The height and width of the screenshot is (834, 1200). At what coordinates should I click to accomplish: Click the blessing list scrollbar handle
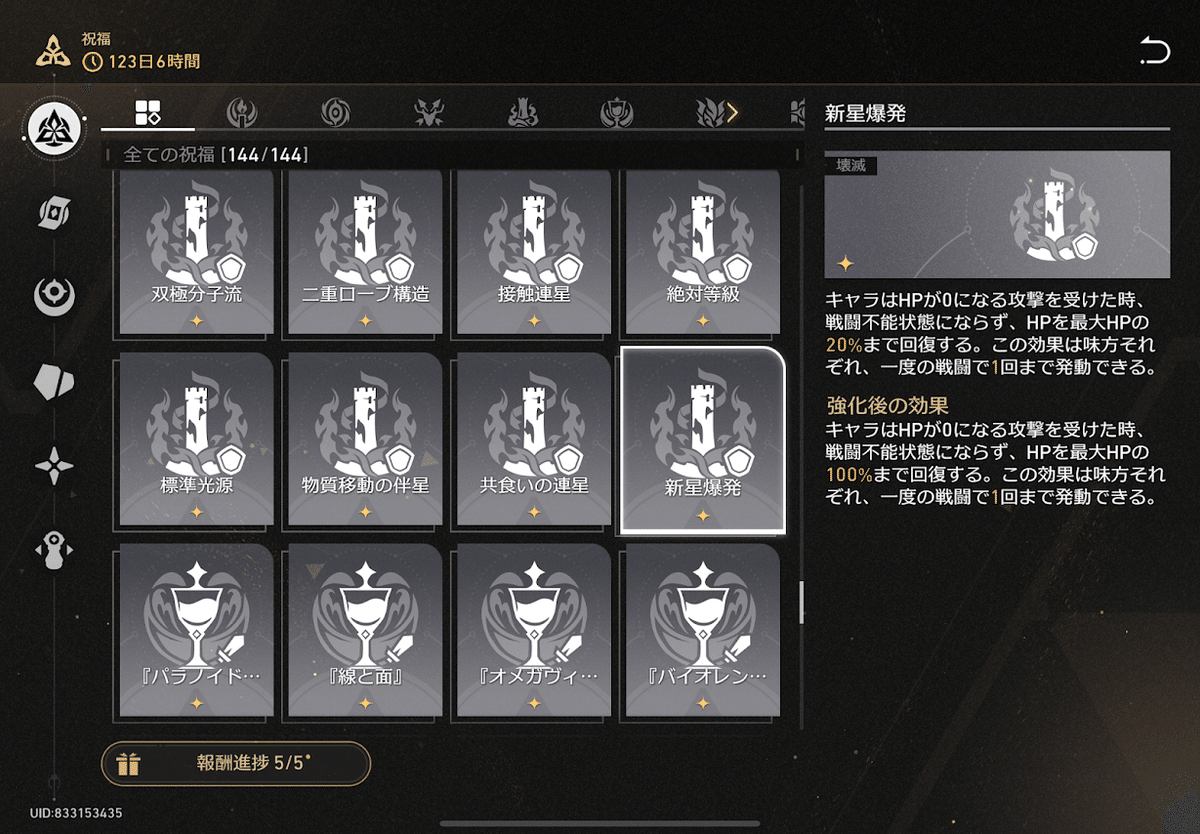800,601
